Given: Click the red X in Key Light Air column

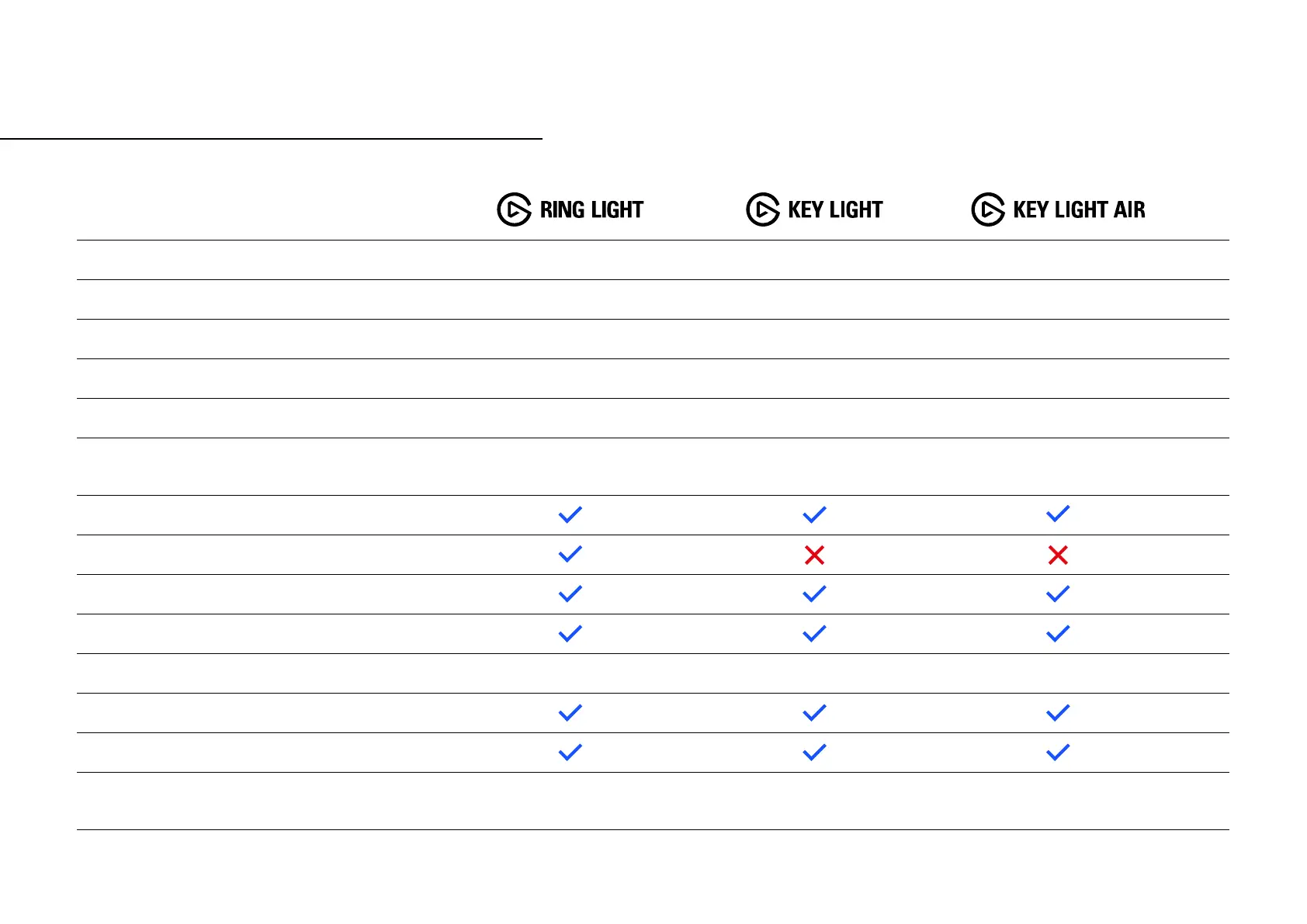Looking at the screenshot, I should (1058, 555).
